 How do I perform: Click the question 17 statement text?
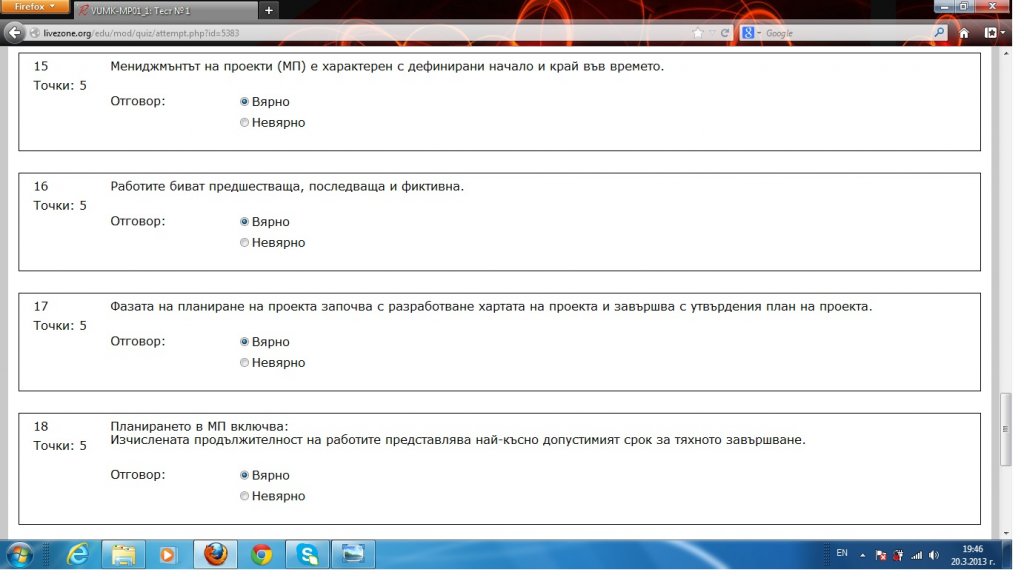[491, 307]
